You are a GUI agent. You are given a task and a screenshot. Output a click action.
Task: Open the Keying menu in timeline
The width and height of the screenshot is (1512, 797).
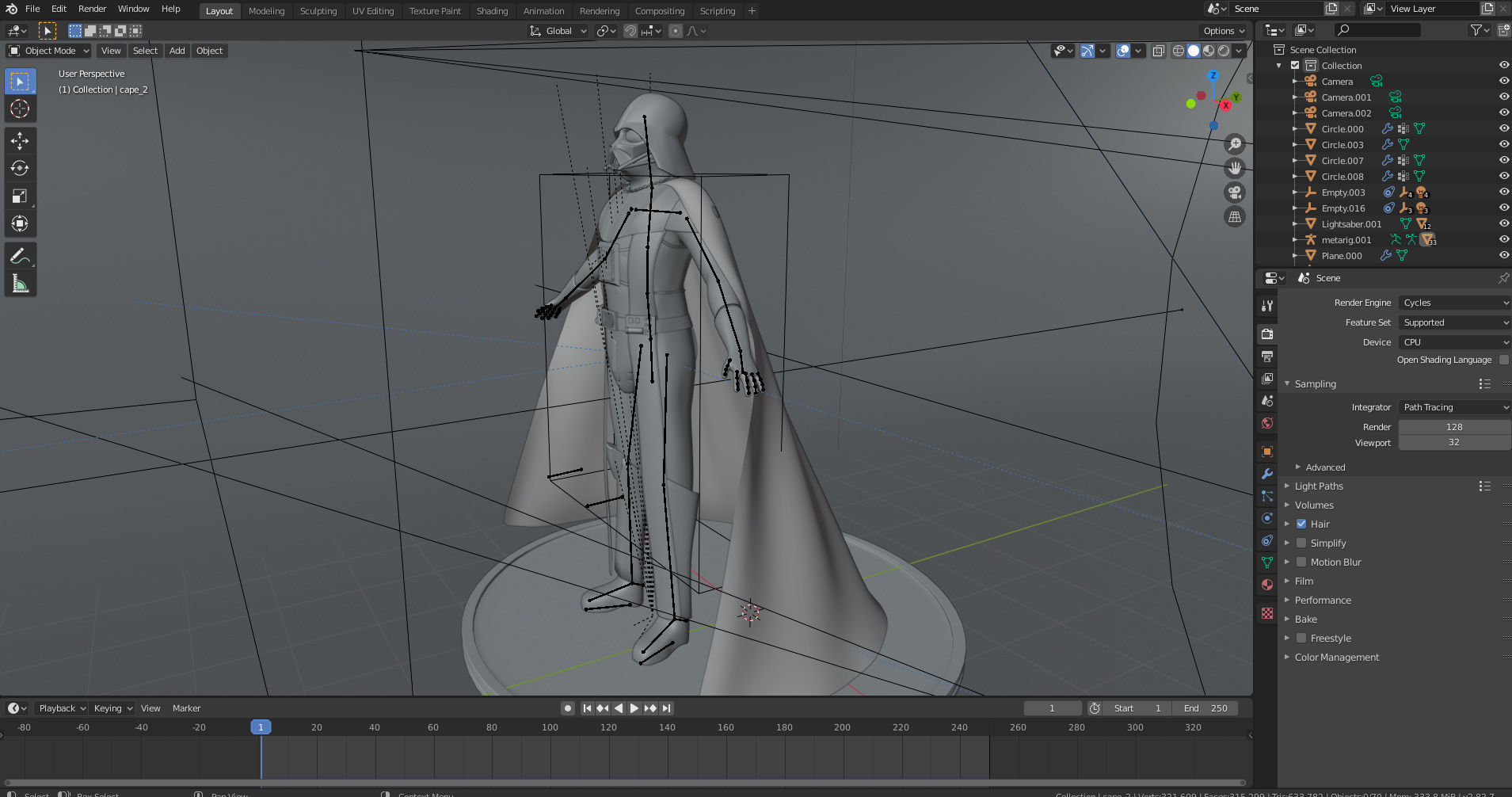coord(112,708)
